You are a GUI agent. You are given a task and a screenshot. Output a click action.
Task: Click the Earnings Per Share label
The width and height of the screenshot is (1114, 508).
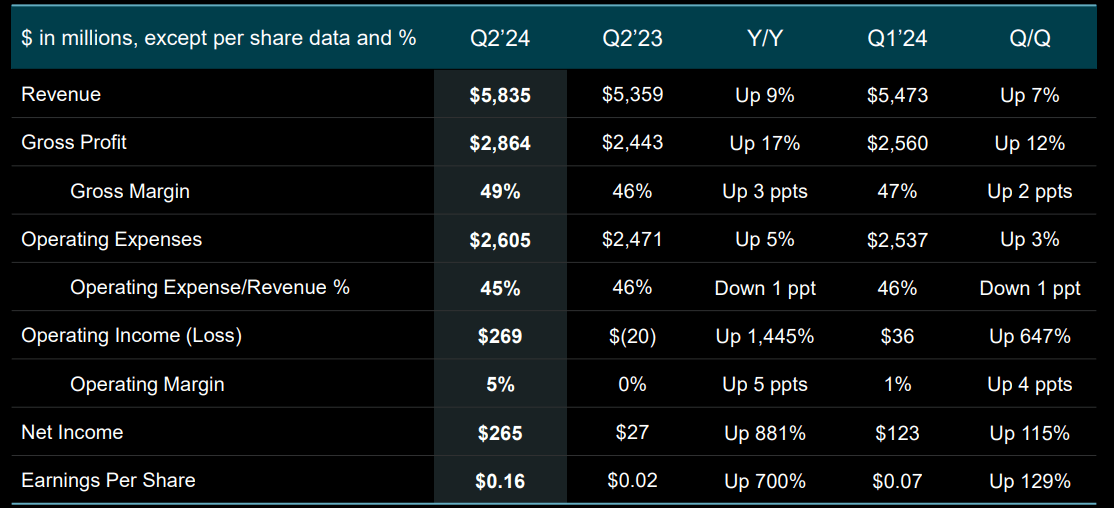click(x=108, y=481)
